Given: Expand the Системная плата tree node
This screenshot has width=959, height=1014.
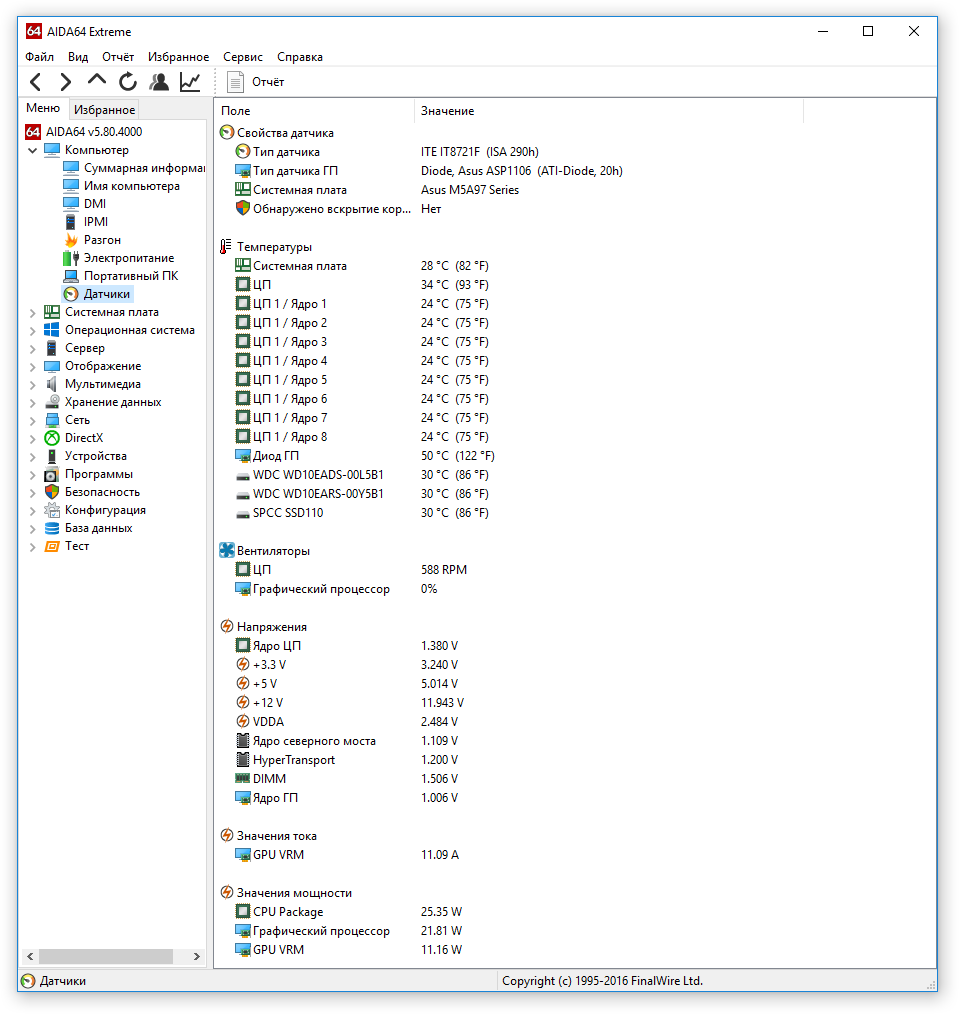Looking at the screenshot, I should (32, 312).
